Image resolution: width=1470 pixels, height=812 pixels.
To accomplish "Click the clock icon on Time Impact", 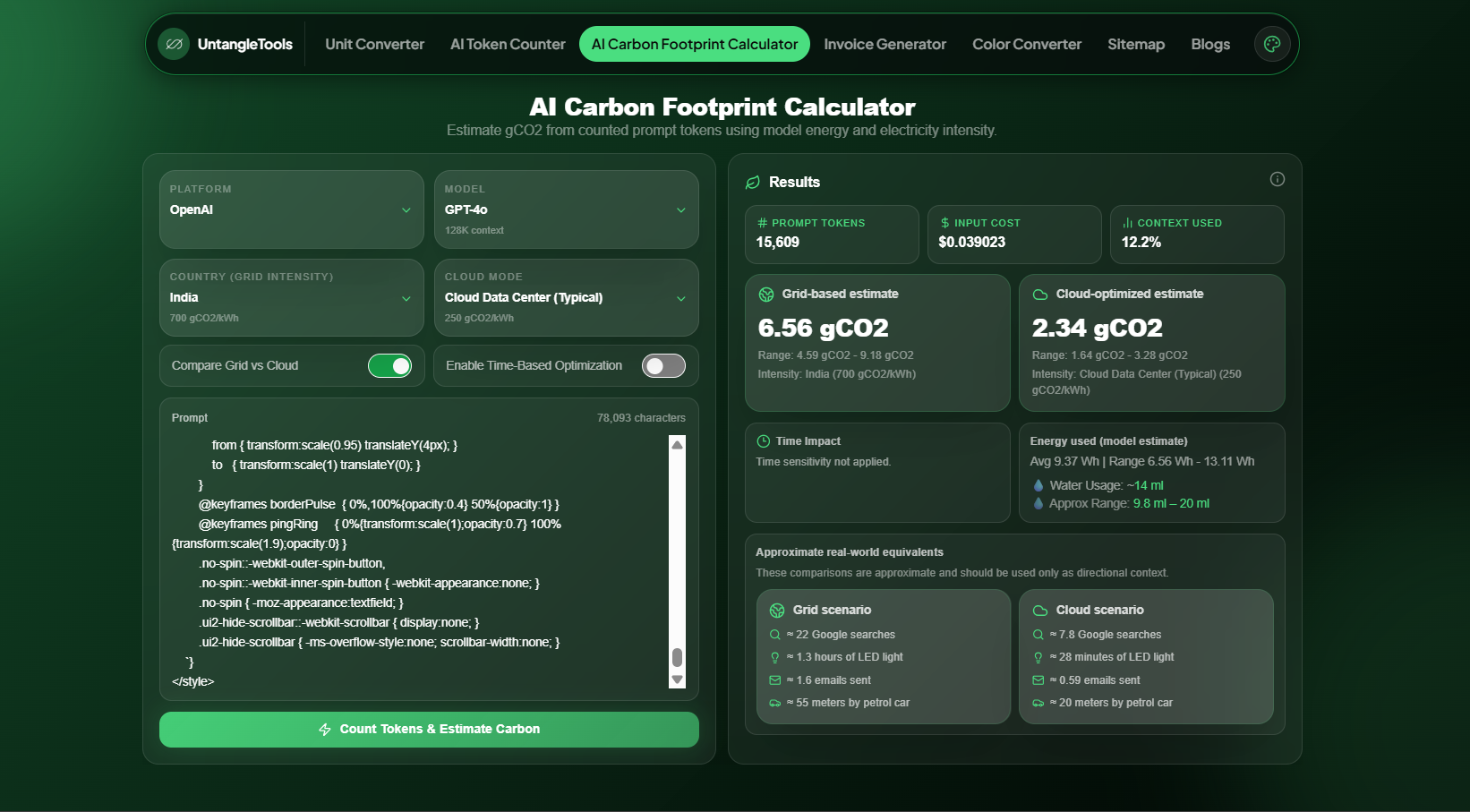I will point(764,441).
